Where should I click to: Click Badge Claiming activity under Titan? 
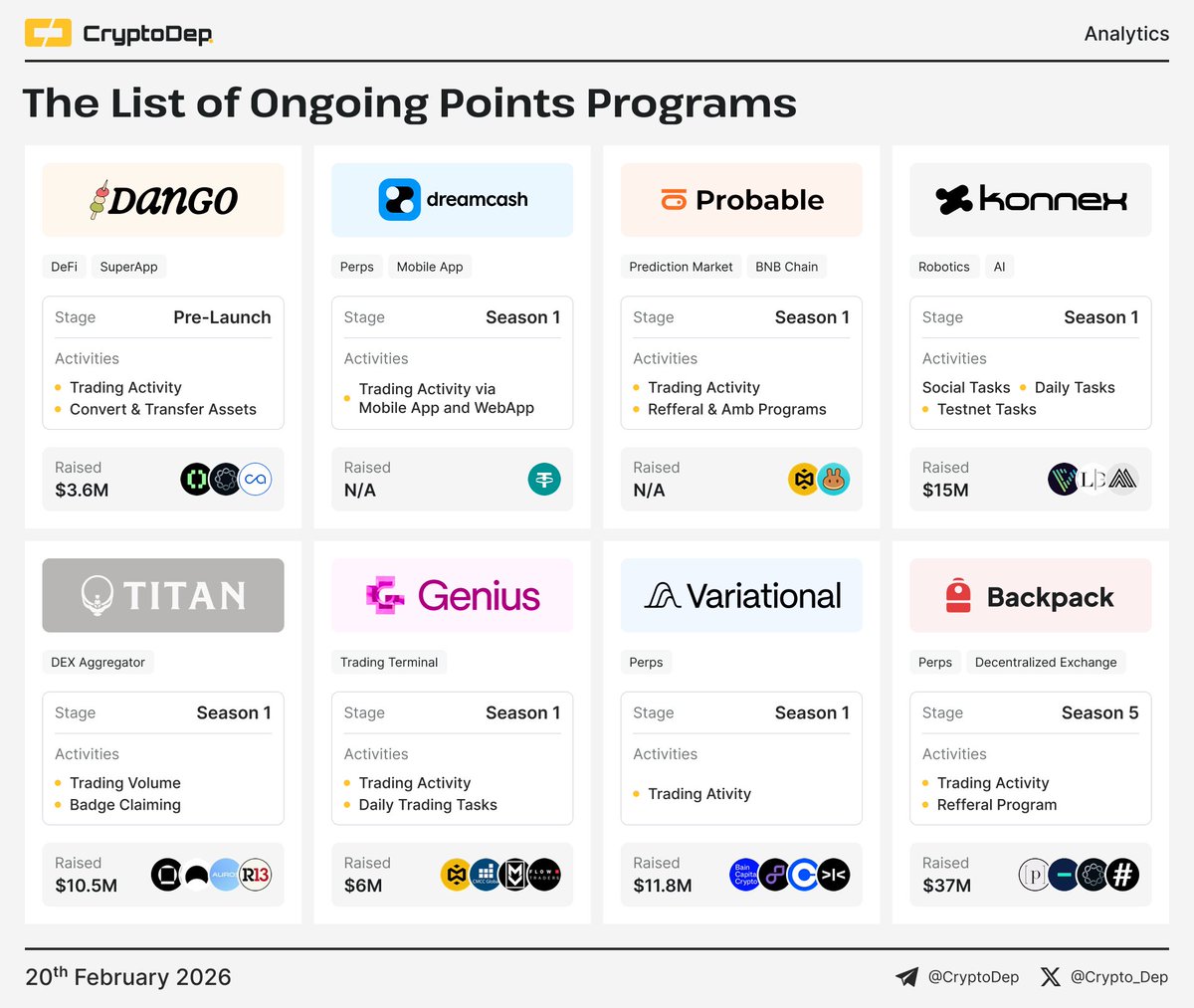click(x=125, y=804)
